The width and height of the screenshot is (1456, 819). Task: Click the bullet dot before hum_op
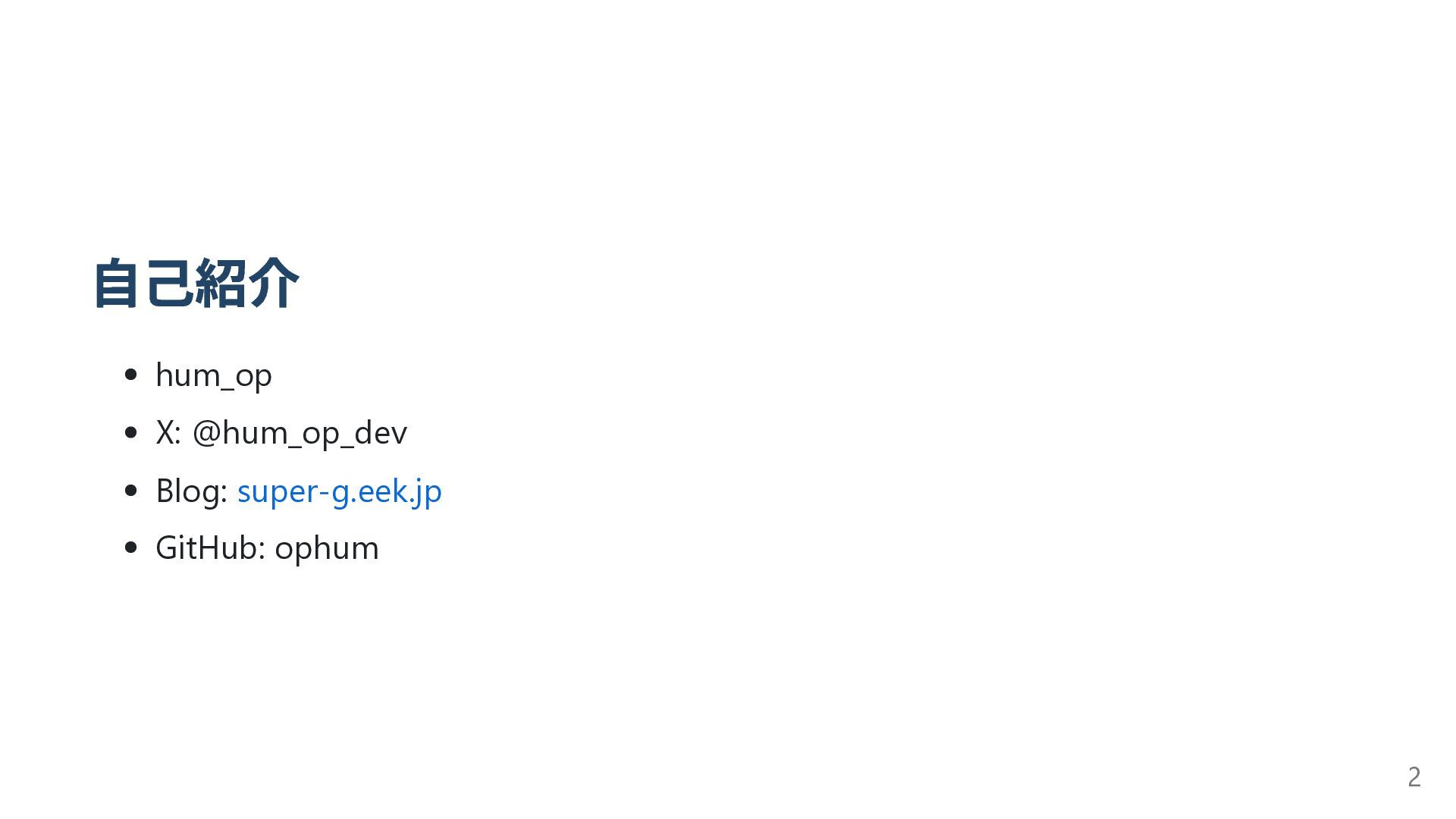pyautogui.click(x=130, y=375)
